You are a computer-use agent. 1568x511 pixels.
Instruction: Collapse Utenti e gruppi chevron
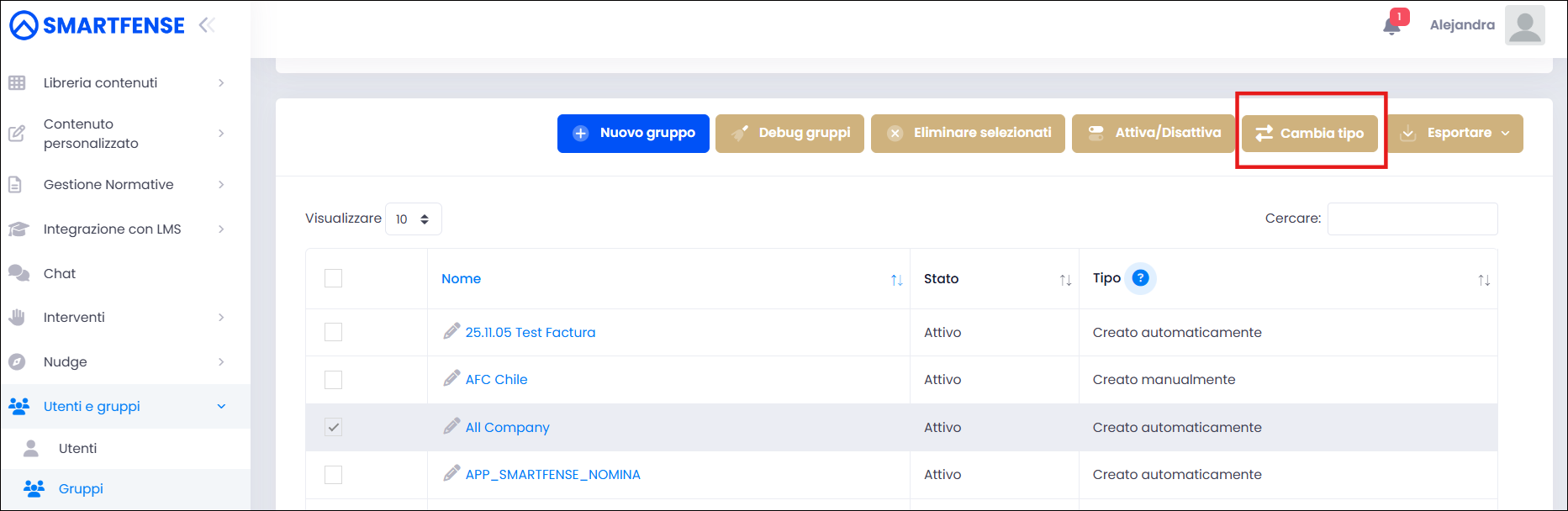(221, 406)
